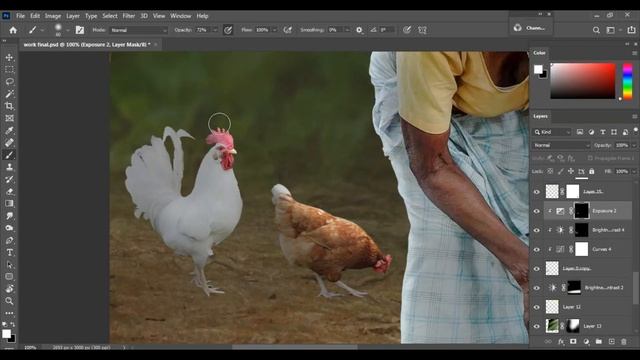Select the Gradient tool
640x360 pixels.
tap(9, 204)
